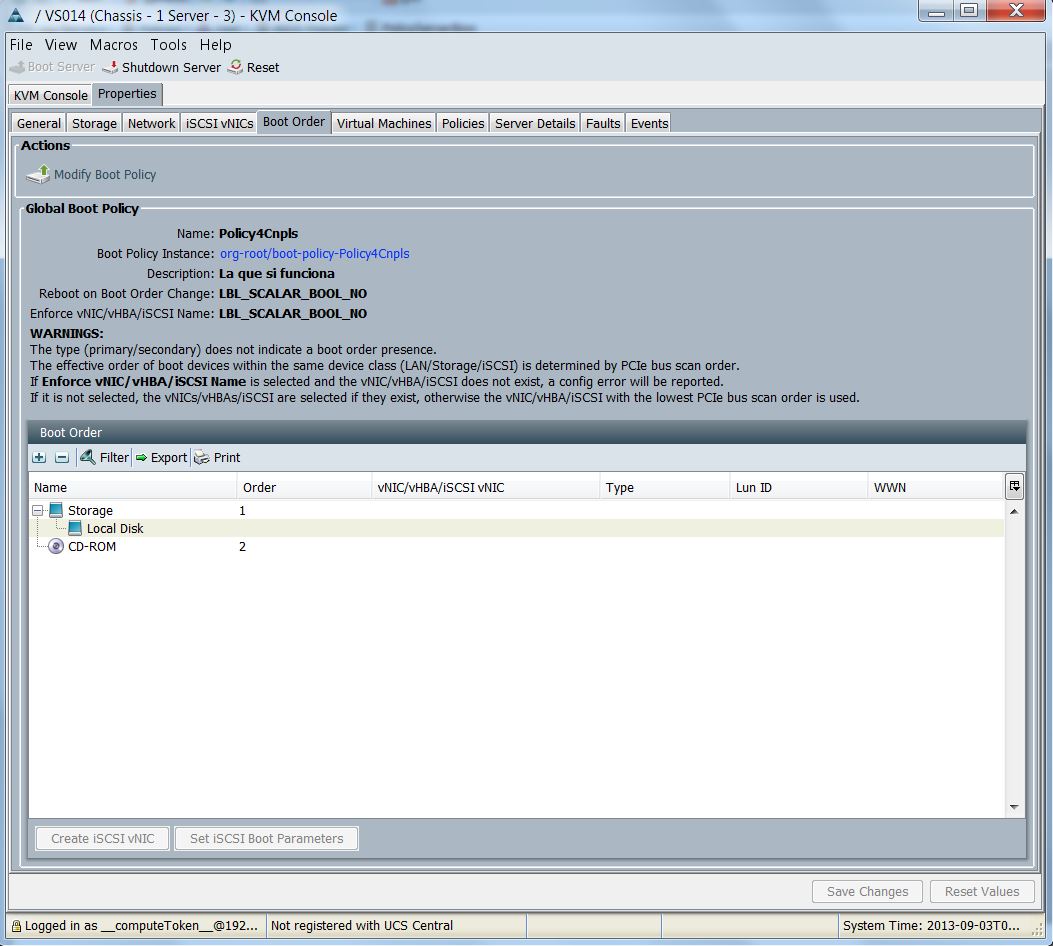1053x946 pixels.
Task: Click the KVM Console title bar app icon
Action: pos(16,15)
